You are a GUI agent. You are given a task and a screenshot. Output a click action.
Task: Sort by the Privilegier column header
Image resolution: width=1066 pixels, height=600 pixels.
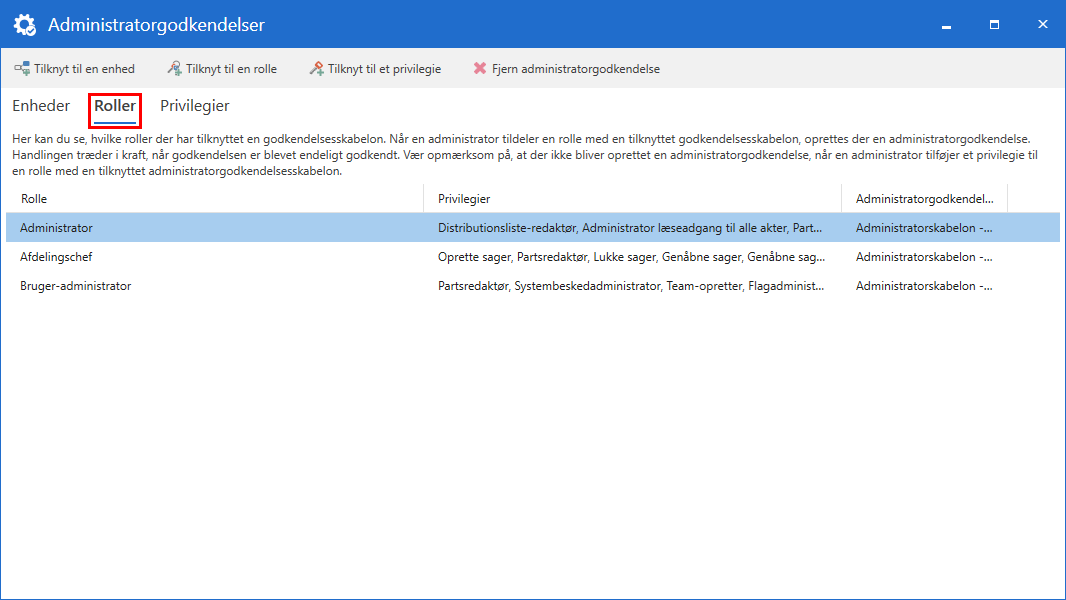click(x=632, y=198)
